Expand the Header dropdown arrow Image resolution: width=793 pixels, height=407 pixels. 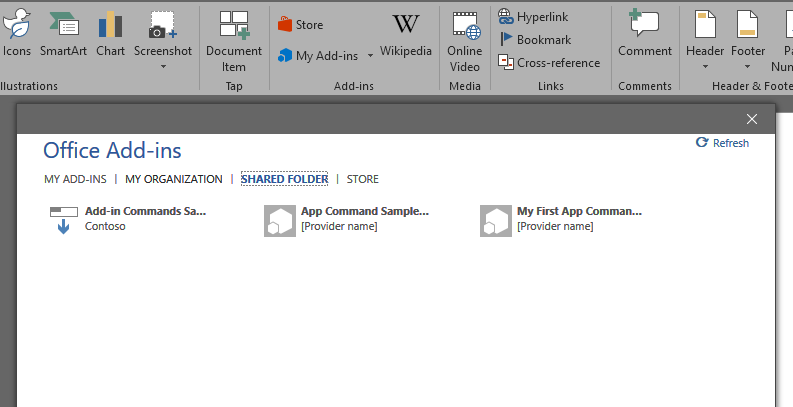coord(705,67)
